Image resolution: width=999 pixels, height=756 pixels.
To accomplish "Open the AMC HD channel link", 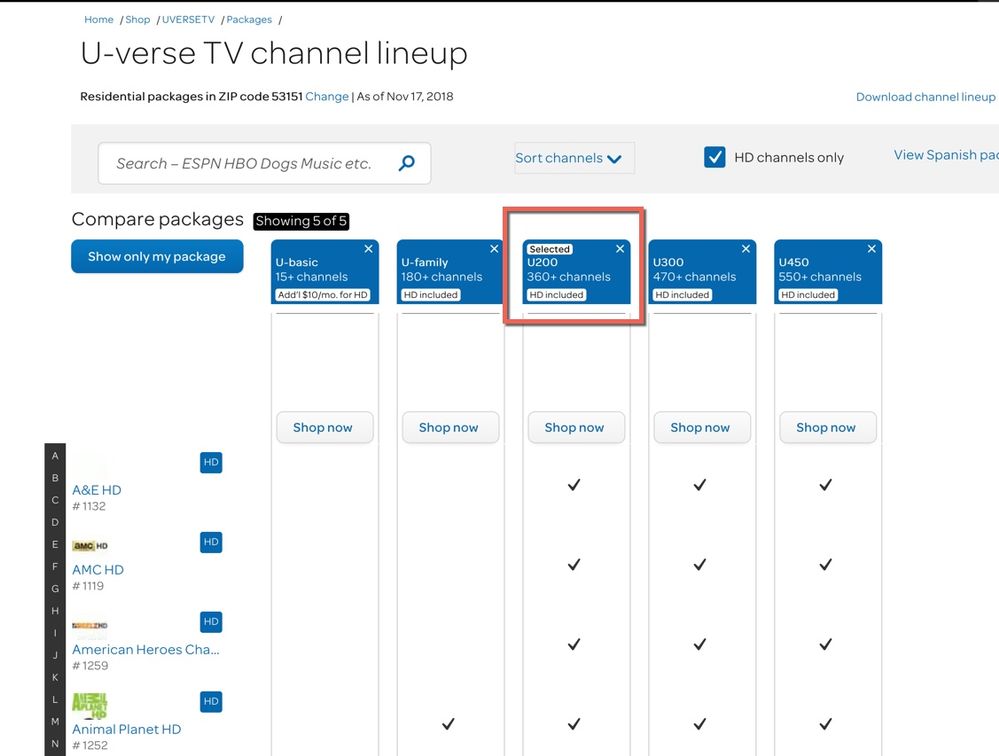I will click(98, 570).
